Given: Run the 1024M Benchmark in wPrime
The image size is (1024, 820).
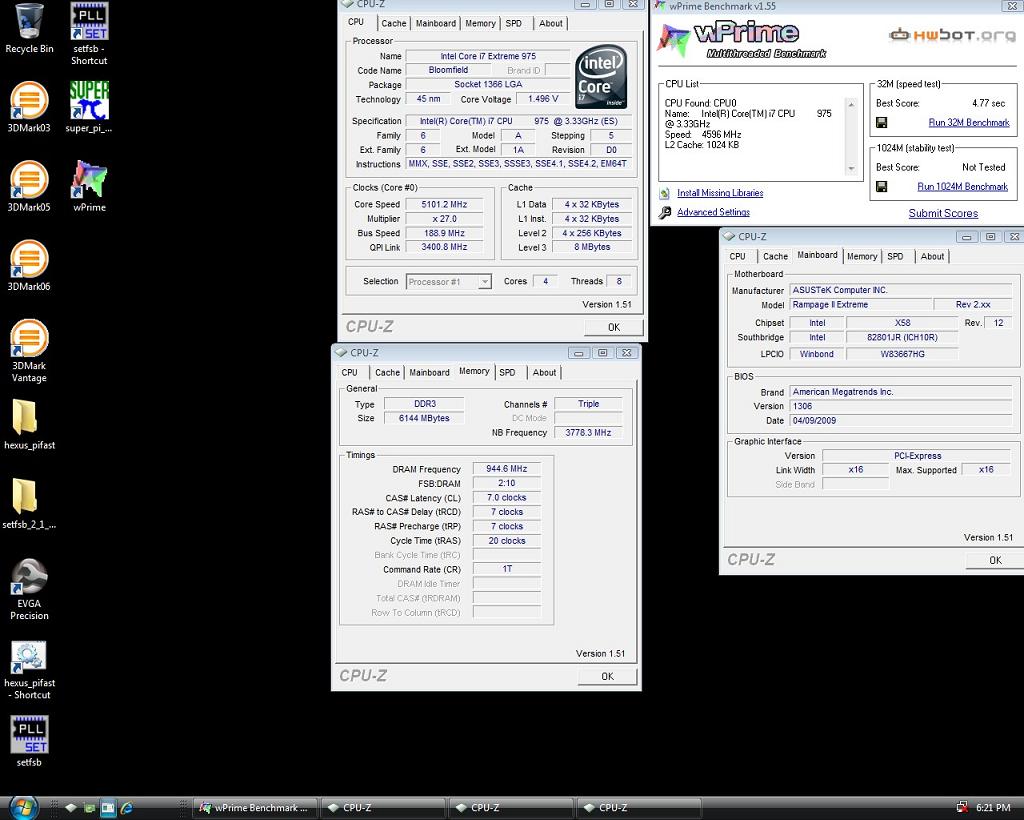Looking at the screenshot, I should click(962, 187).
